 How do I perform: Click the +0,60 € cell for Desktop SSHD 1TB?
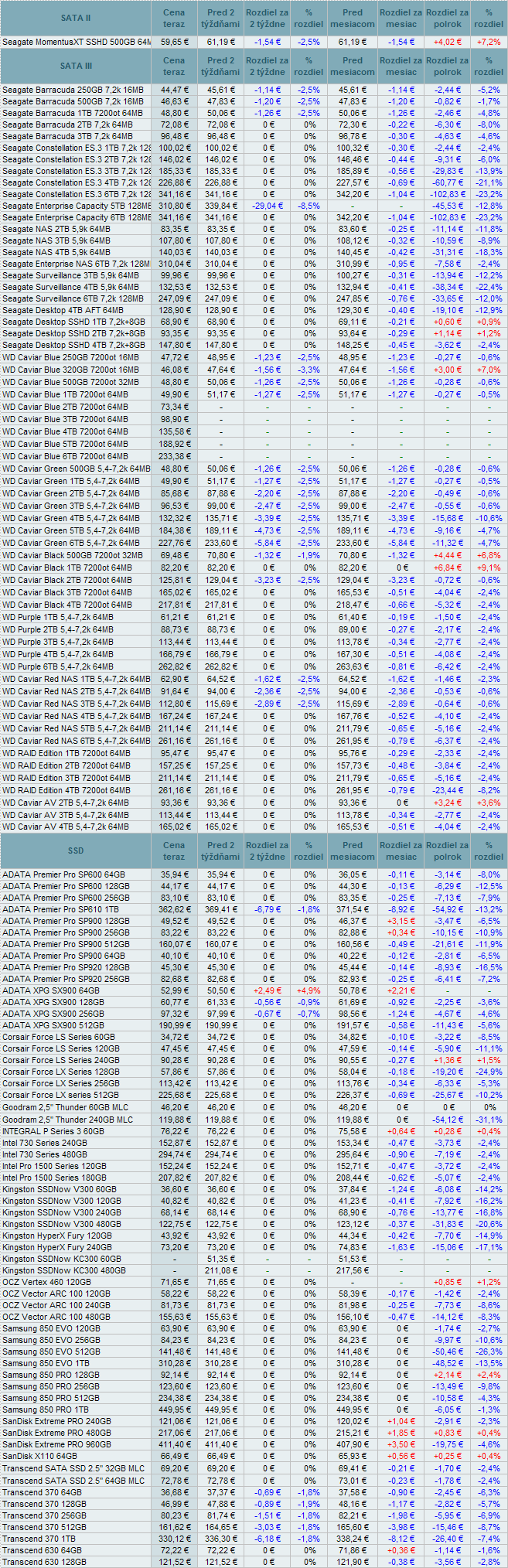tap(448, 322)
